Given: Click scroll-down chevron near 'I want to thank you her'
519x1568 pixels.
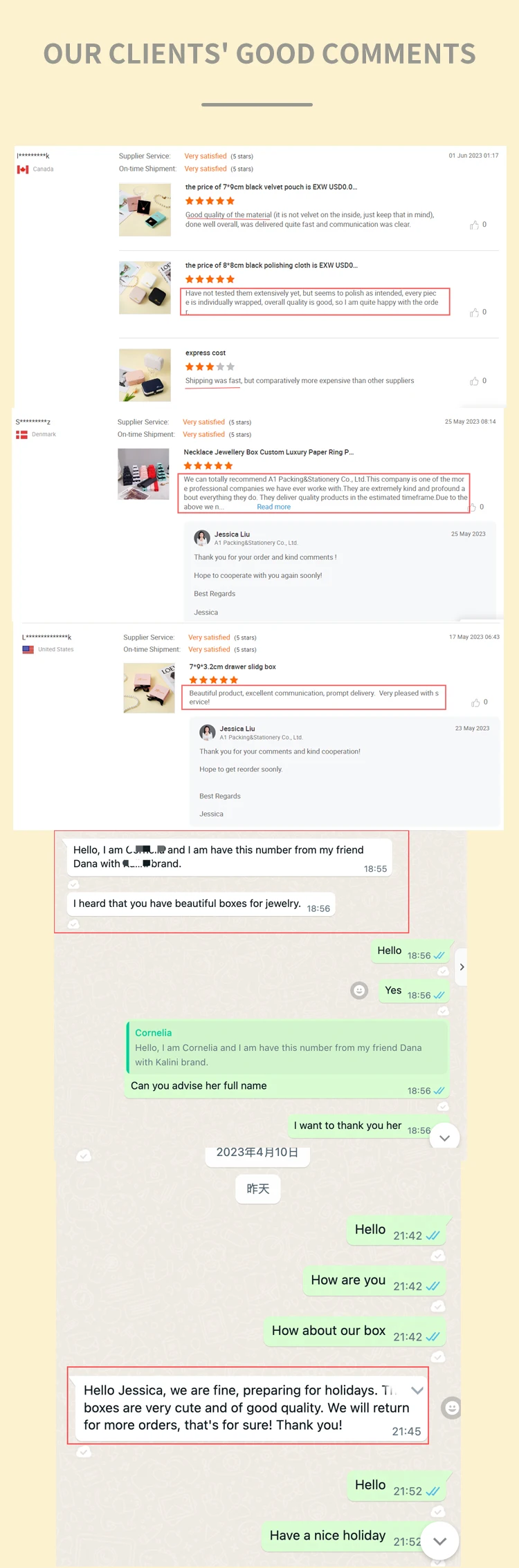Looking at the screenshot, I should click(x=445, y=1138).
